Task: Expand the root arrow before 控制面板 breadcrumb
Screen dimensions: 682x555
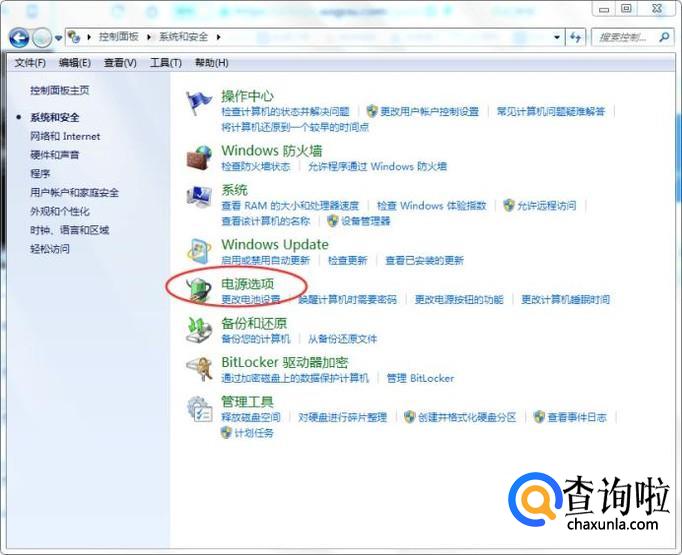Action: tap(89, 37)
